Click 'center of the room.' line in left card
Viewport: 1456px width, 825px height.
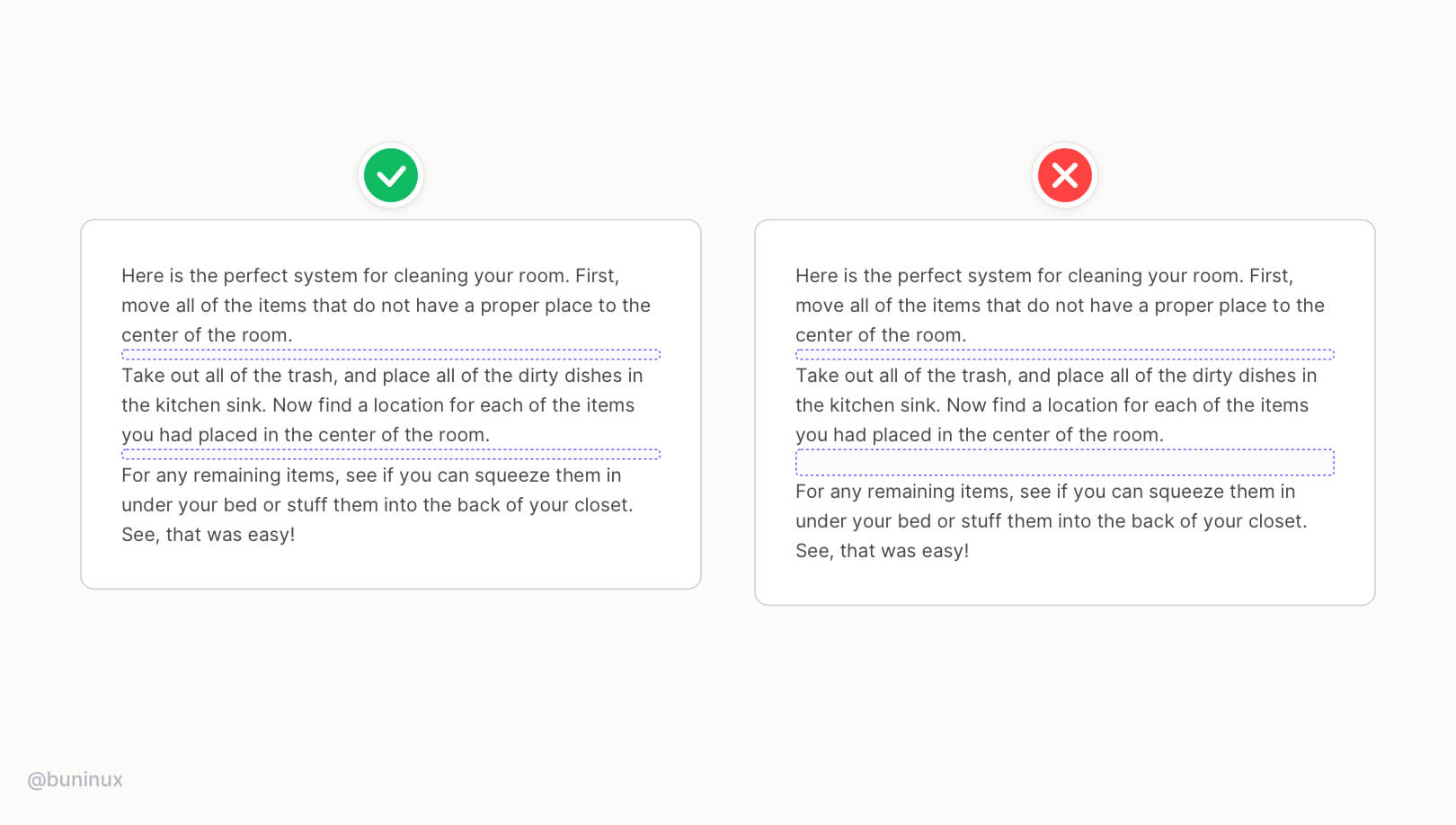(x=208, y=335)
